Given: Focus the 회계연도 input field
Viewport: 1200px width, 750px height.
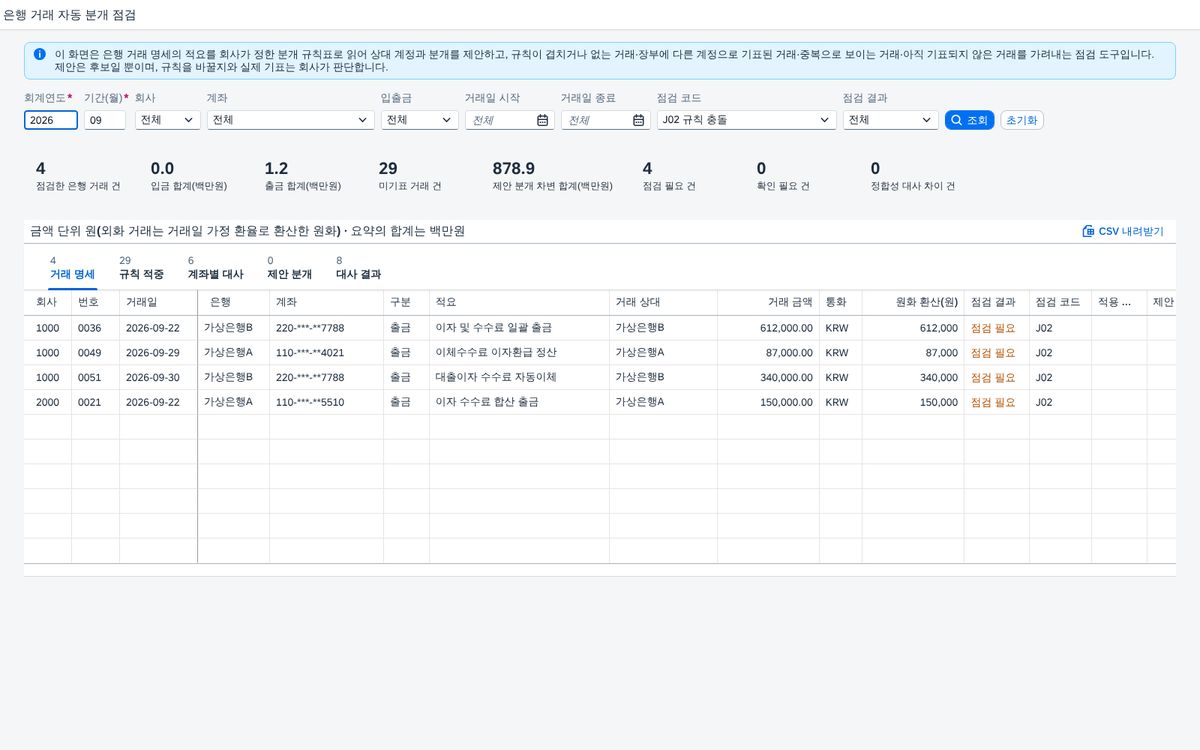Looking at the screenshot, I should (x=51, y=120).
